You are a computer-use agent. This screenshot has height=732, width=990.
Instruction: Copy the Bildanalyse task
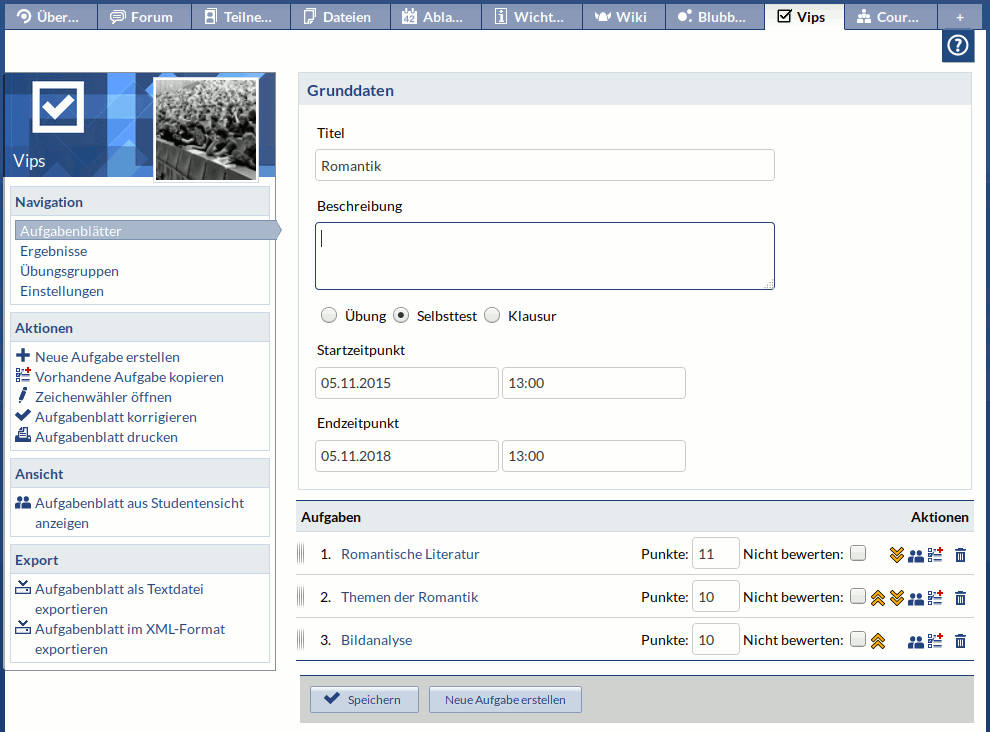[x=936, y=641]
